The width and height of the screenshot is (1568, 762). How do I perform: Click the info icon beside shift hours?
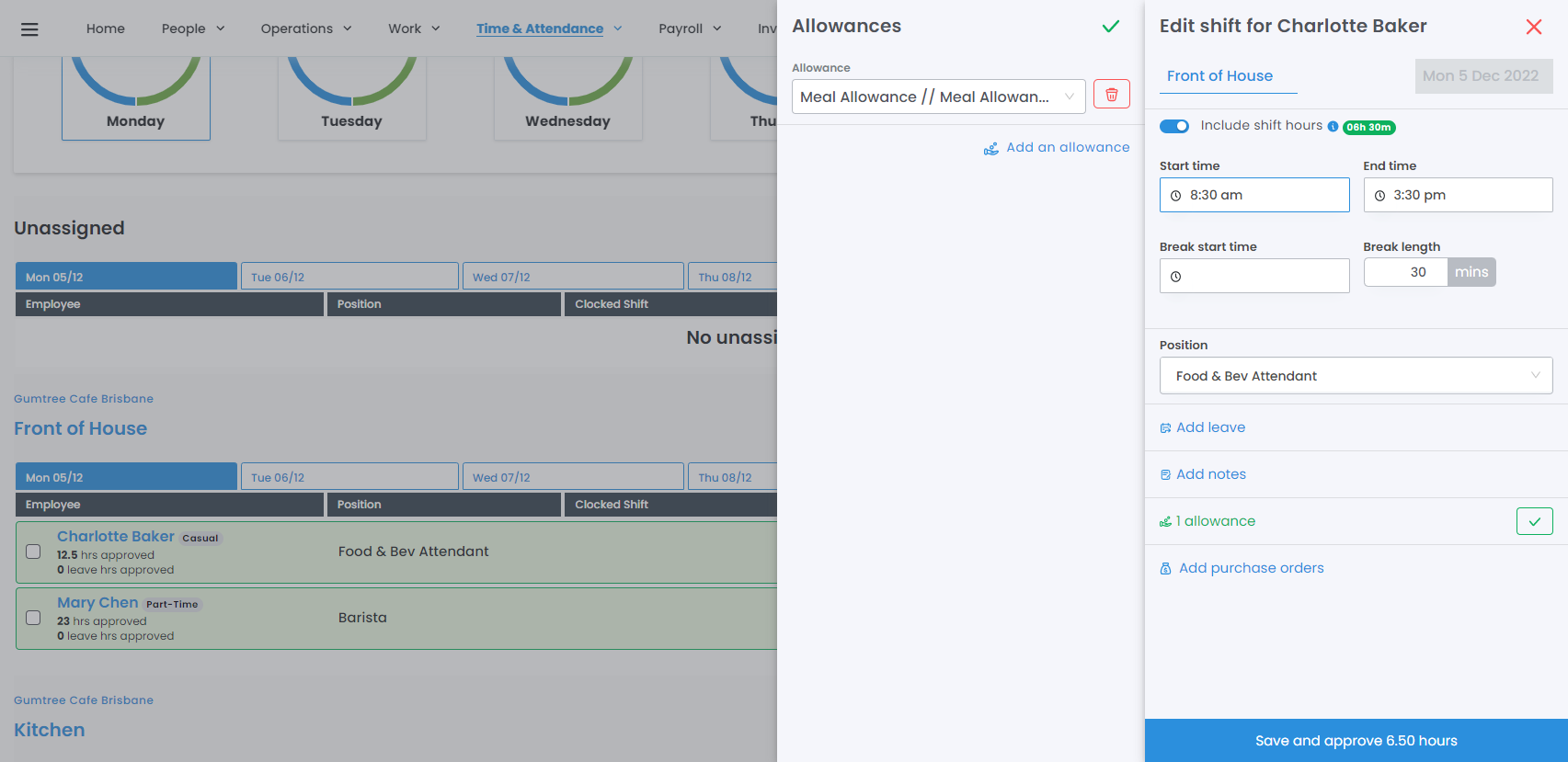(x=1333, y=127)
